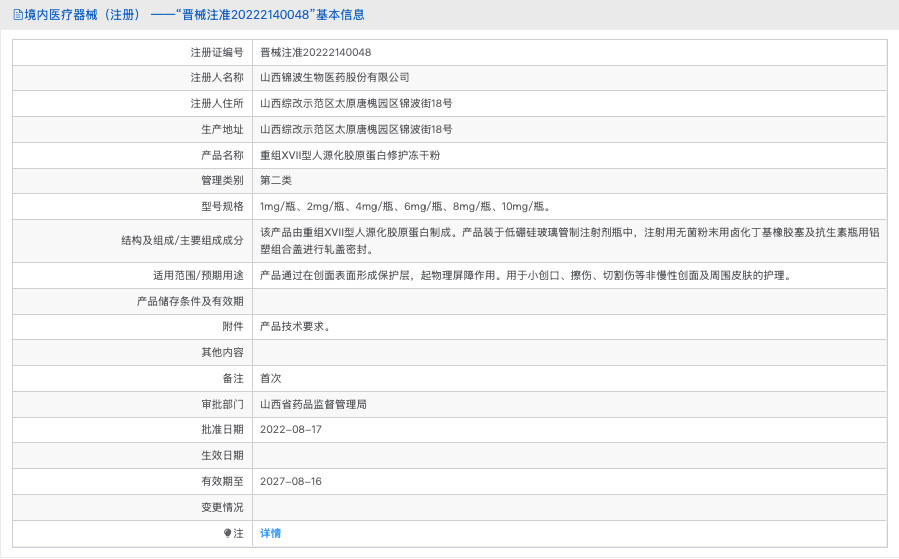
Task: Click the 注册人住所 label
Action: 217,103
